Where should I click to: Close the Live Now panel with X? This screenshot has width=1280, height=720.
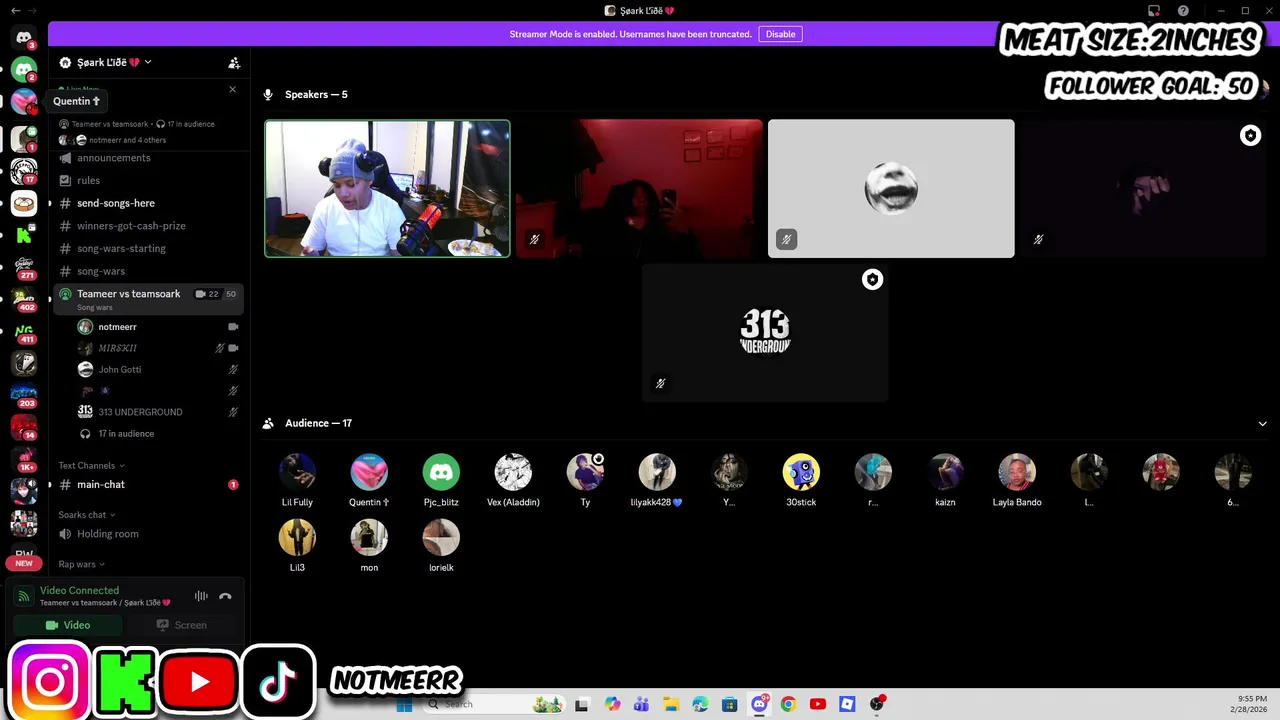coord(233,90)
